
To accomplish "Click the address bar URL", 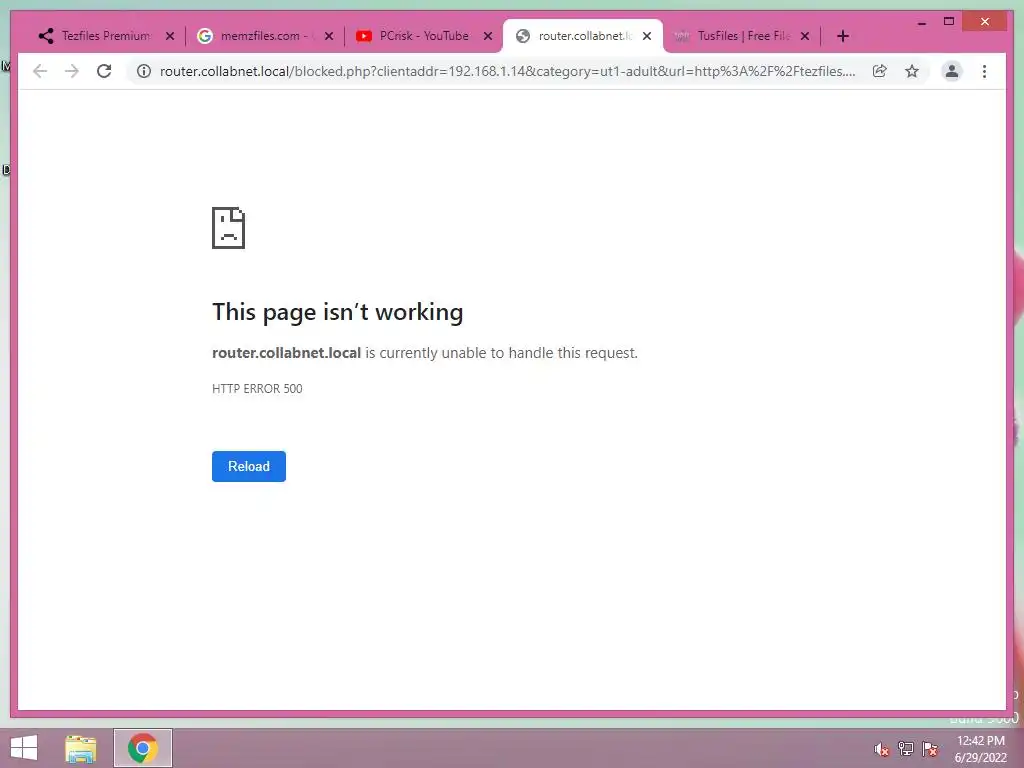I will click(x=507, y=71).
